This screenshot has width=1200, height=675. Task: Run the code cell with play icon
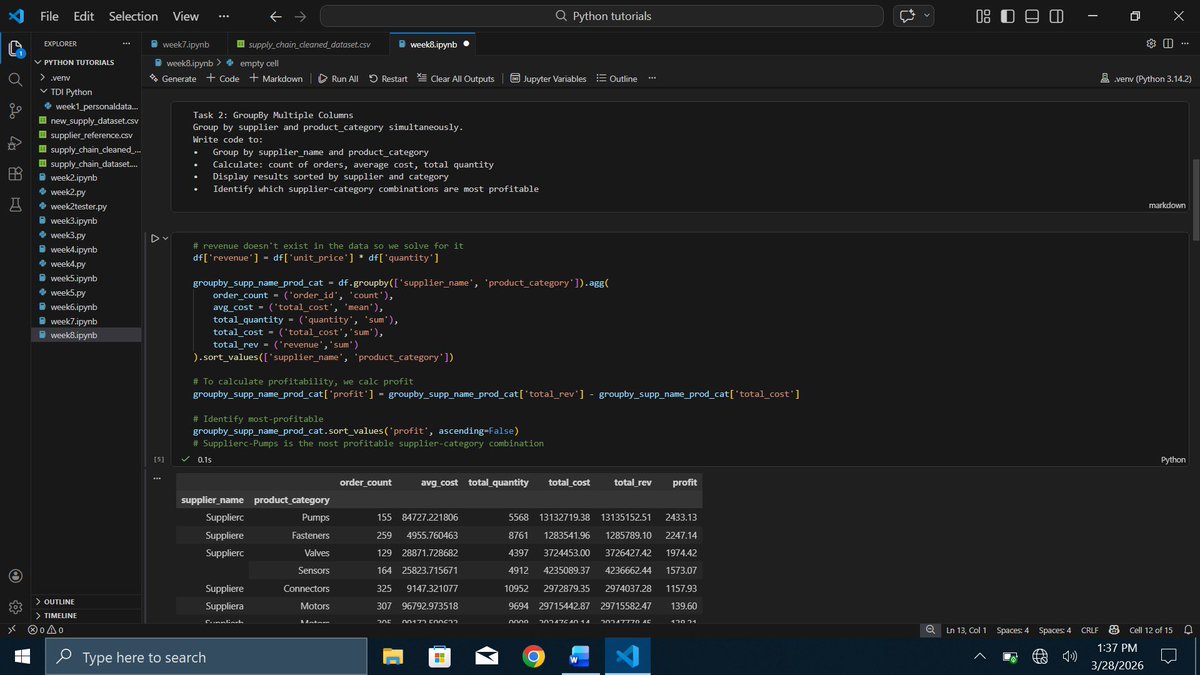point(154,238)
